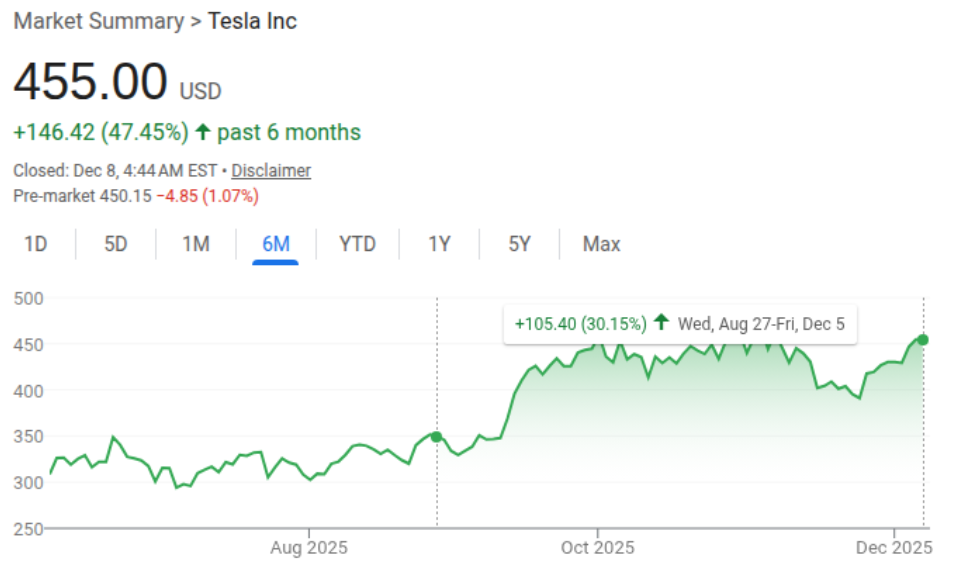Select the 1D time range tab
958x577 pixels.
click(x=36, y=244)
